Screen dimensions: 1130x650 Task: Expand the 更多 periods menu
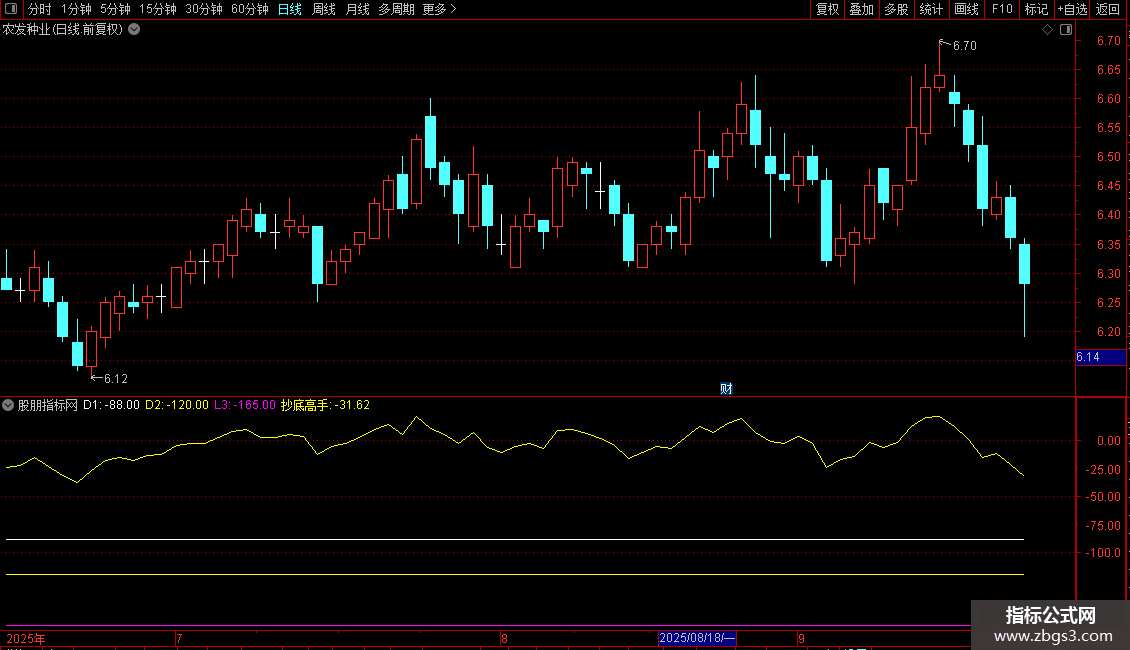click(x=440, y=9)
